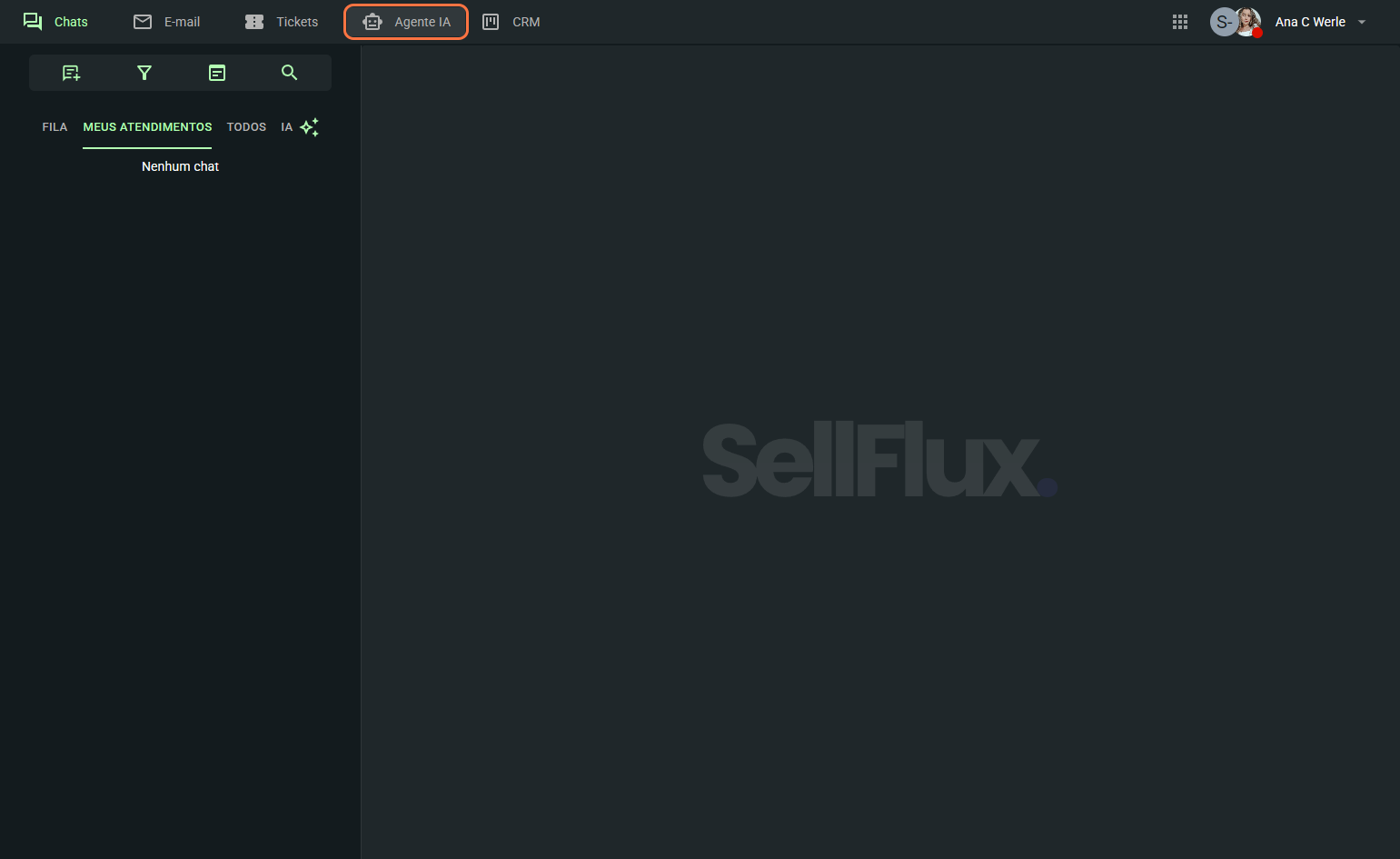Click the IA sparkles icon
1400x859 pixels.
pyautogui.click(x=310, y=127)
